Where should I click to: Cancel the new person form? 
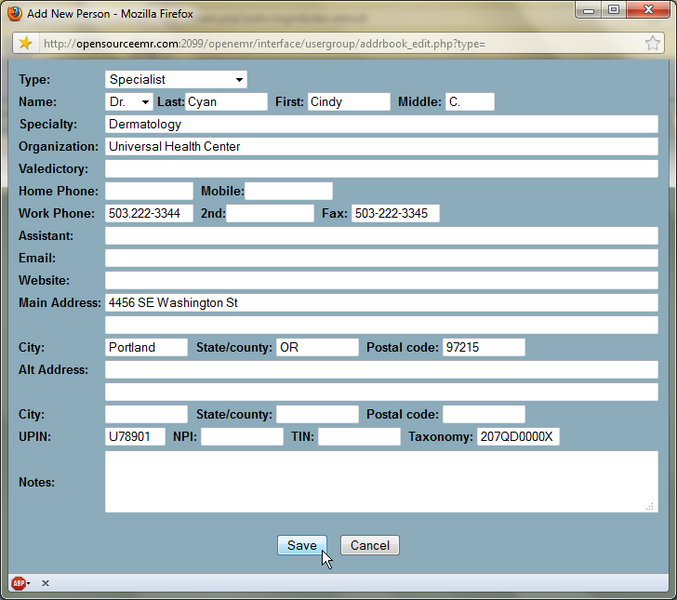370,545
